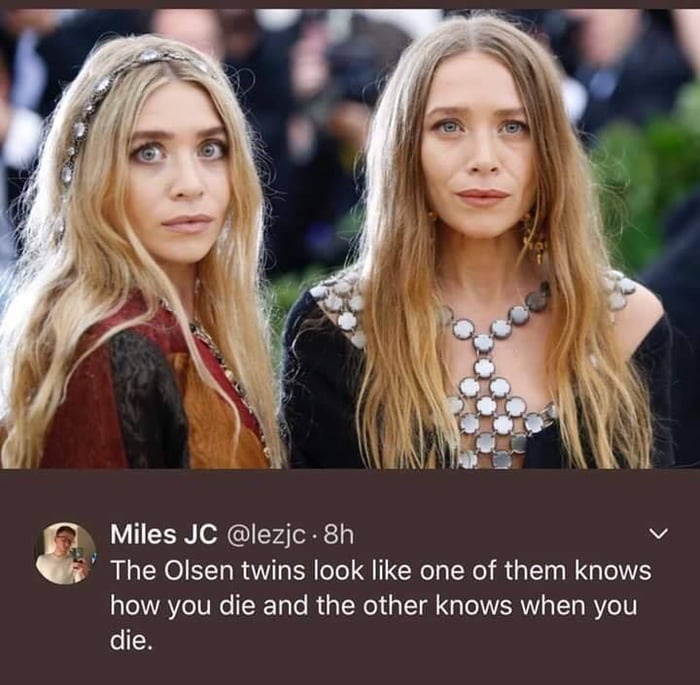Open the Miles JC display name

pos(164,534)
